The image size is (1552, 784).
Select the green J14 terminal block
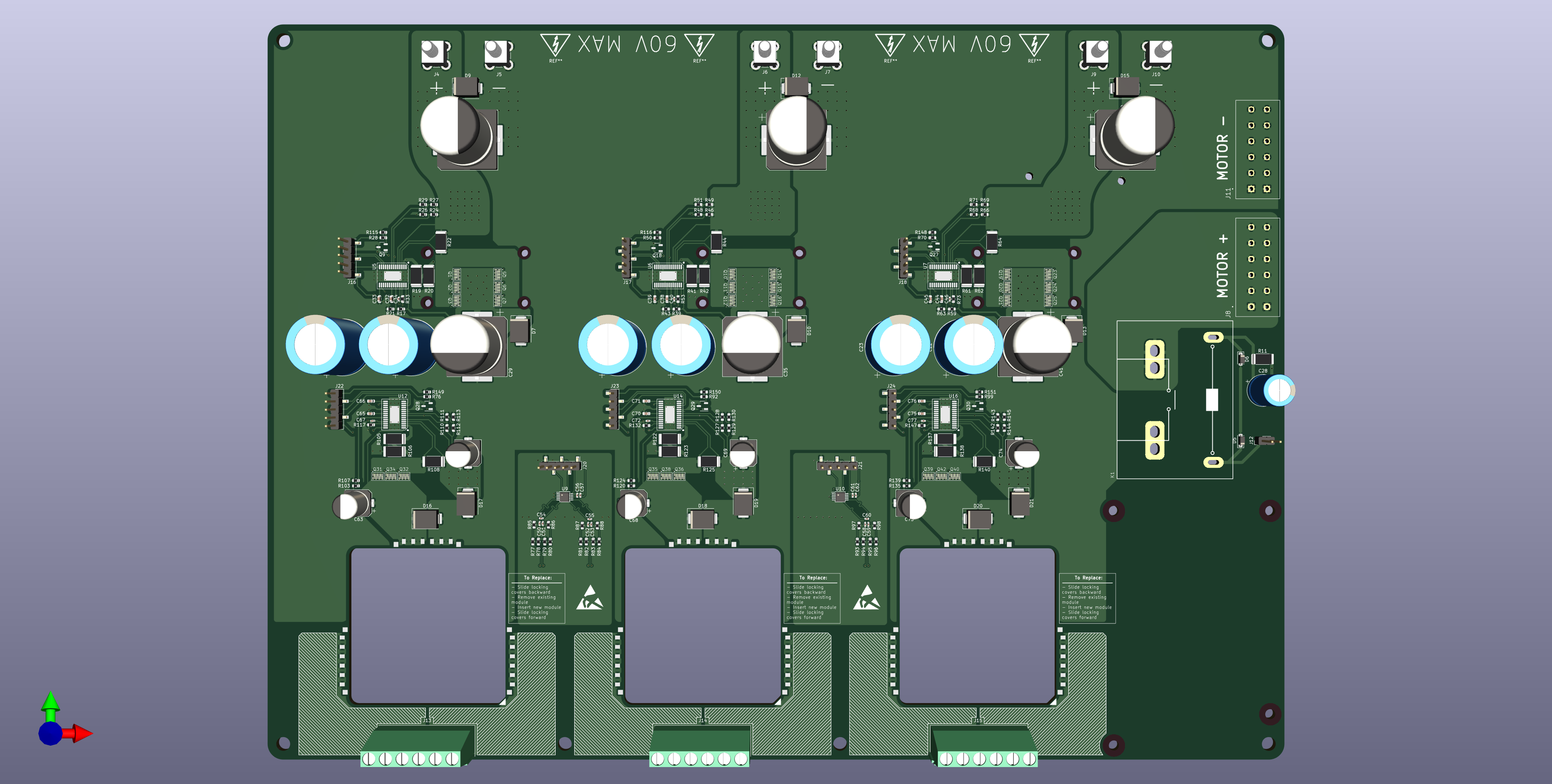pyautogui.click(x=700, y=746)
